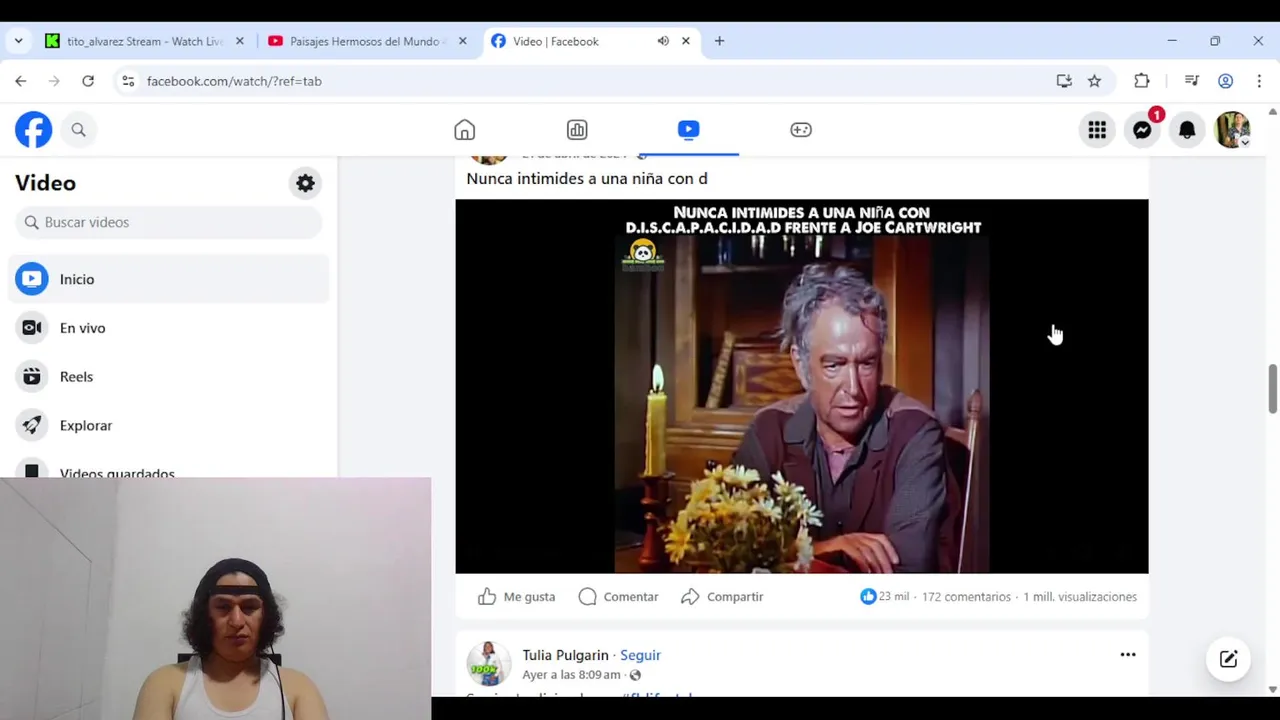Click the scrollbar down arrow
This screenshot has height=720, width=1280.
point(1272,689)
